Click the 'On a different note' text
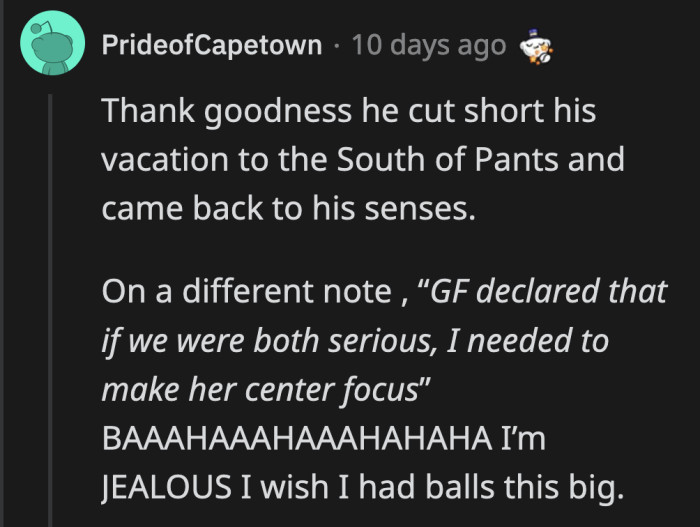This screenshot has height=527, width=700. tap(256, 293)
